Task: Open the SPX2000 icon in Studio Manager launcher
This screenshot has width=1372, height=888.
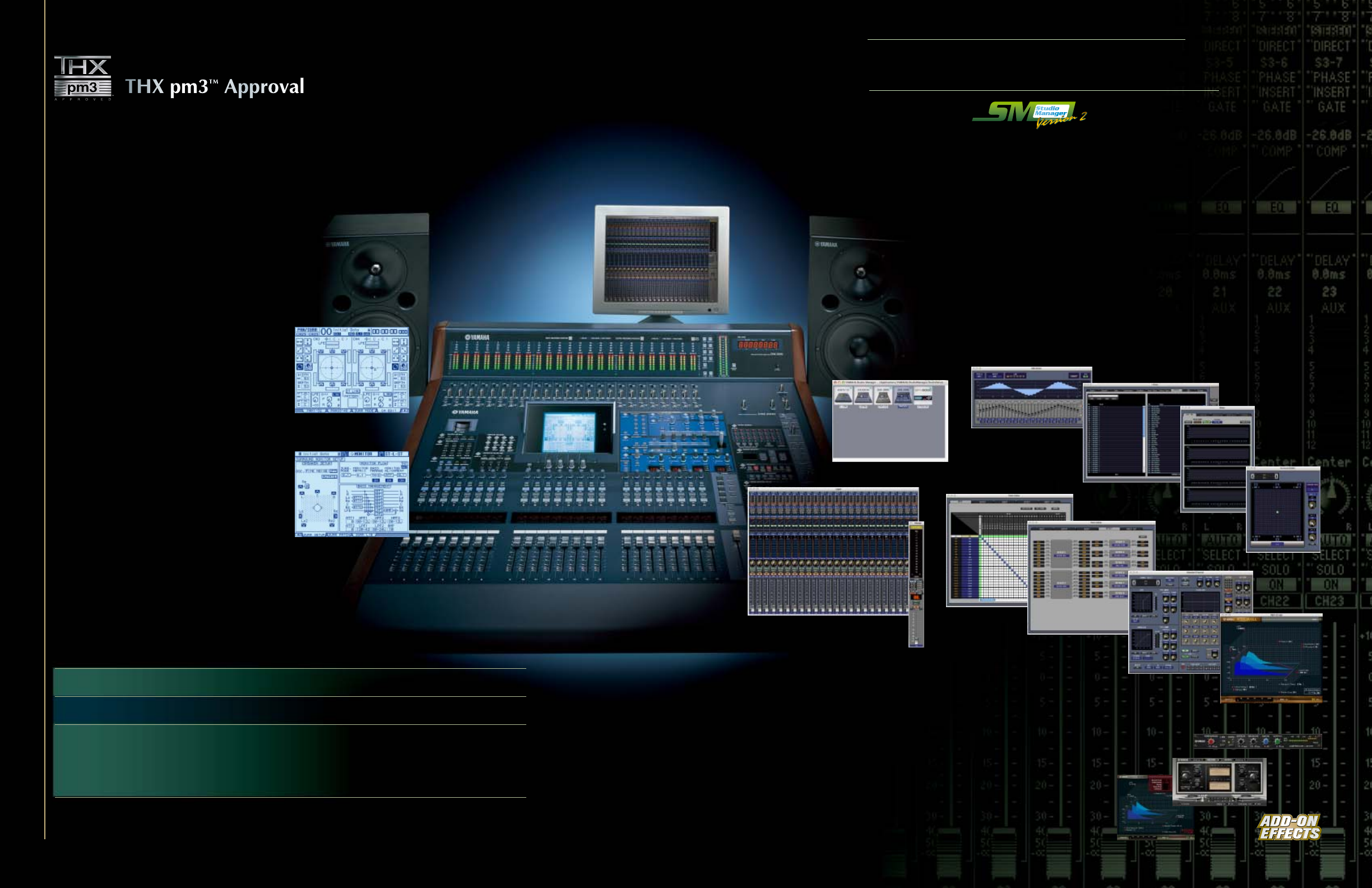Action: [x=923, y=397]
